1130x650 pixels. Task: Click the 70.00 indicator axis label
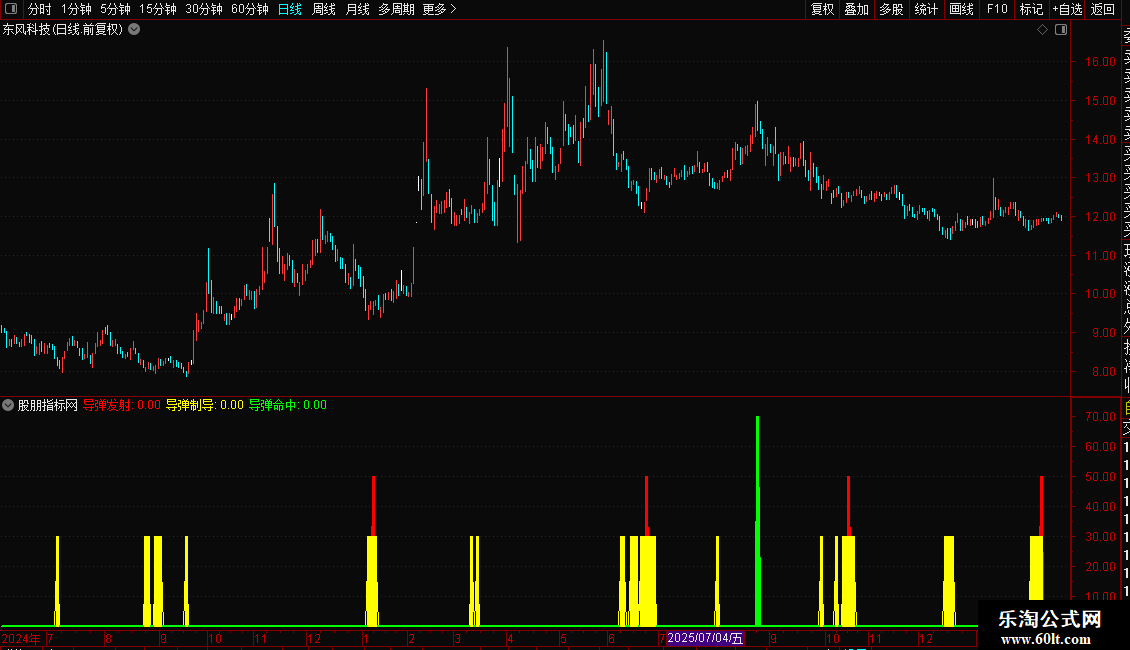1100,417
